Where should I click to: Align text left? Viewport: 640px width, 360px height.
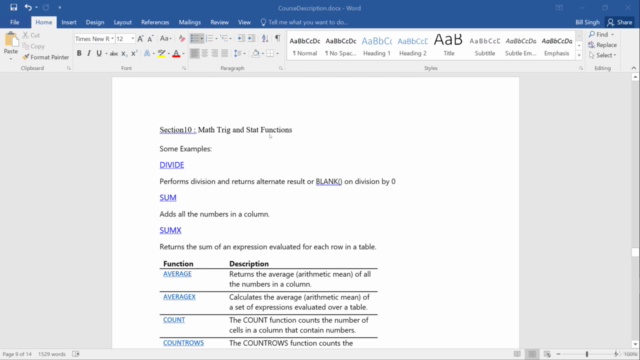195,53
